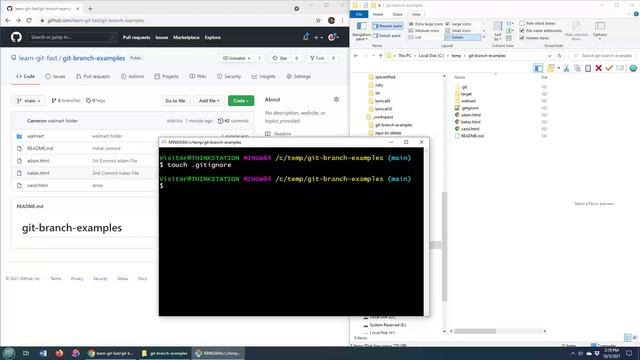Switch to Chrome window on the taskbar
640x360 pixels.
pyautogui.click(x=111, y=353)
